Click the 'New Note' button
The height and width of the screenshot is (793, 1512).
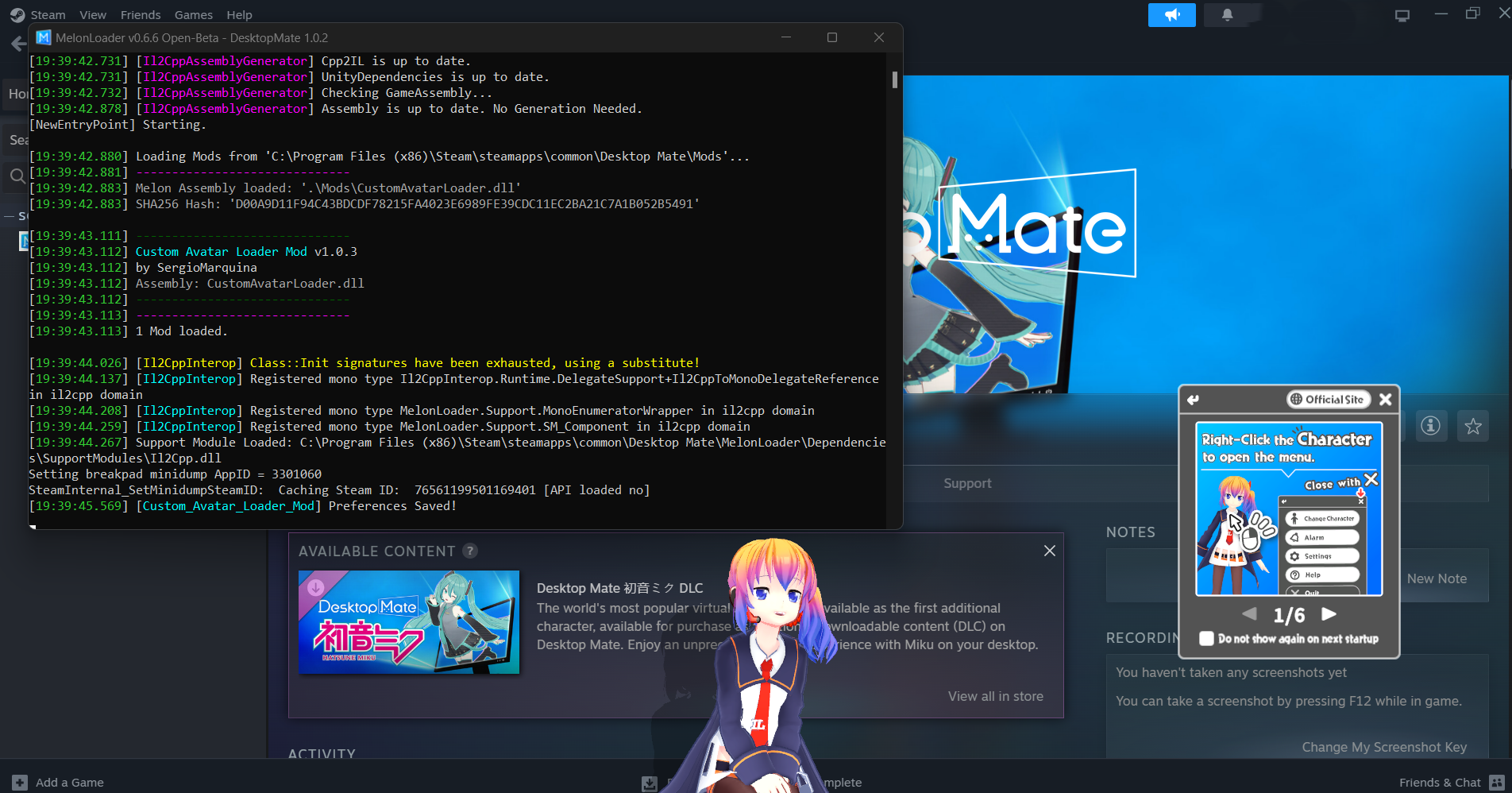(1437, 578)
